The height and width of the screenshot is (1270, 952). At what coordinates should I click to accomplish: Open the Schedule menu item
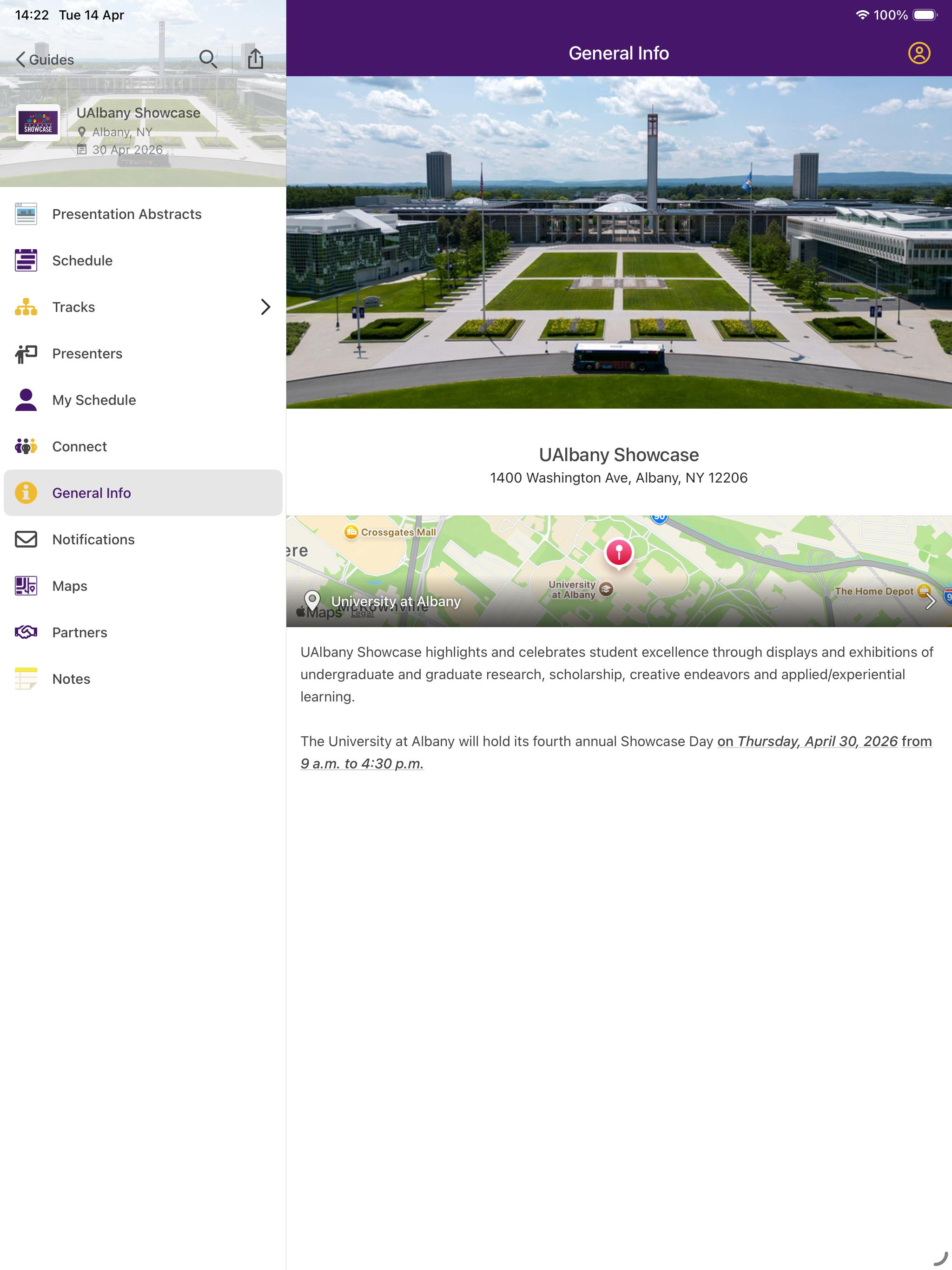[143, 261]
